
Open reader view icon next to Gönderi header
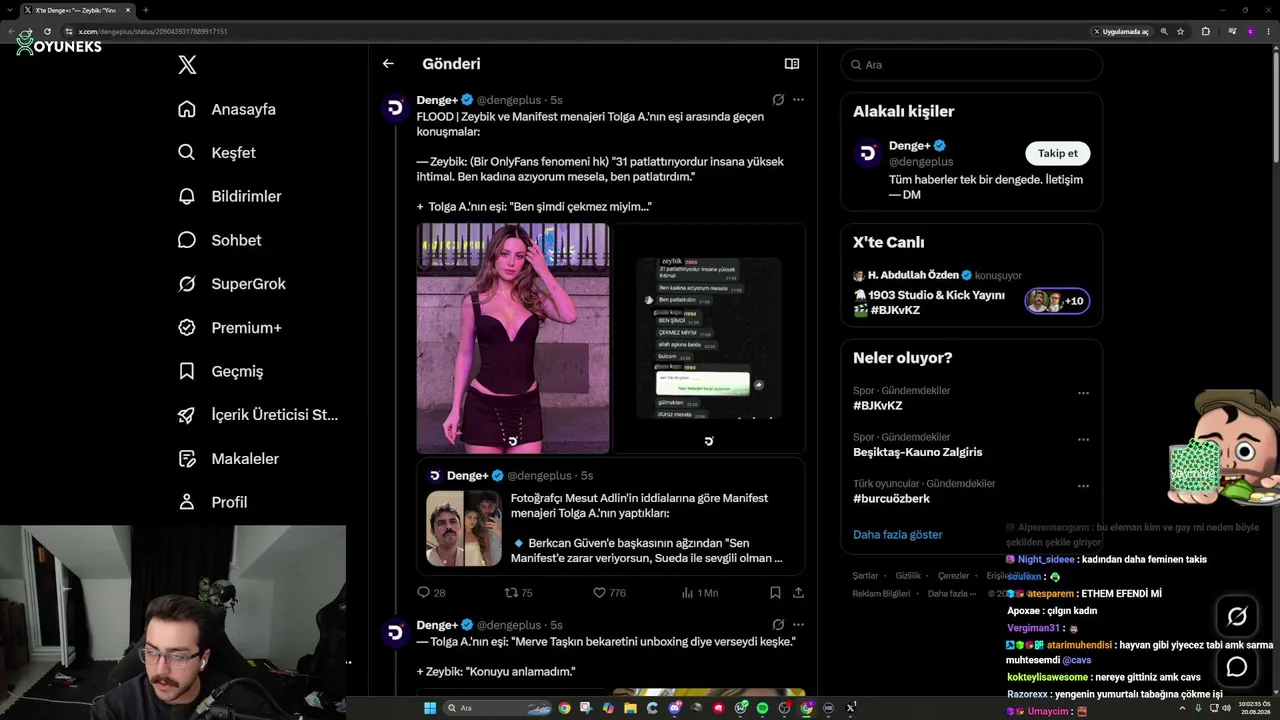click(x=792, y=64)
